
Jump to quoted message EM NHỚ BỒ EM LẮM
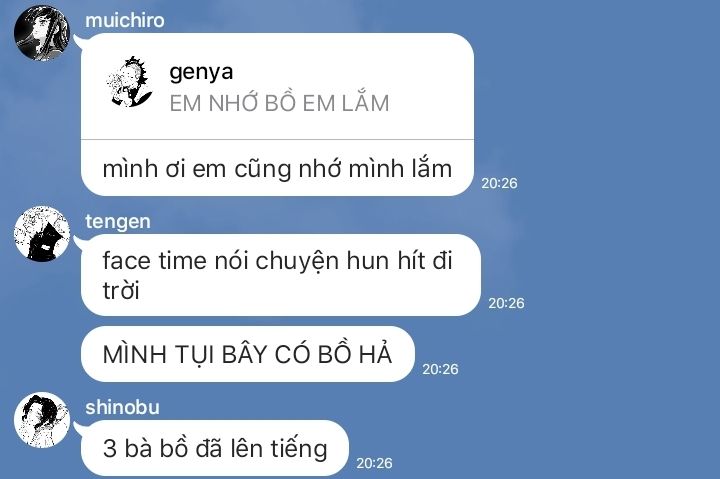point(279,103)
